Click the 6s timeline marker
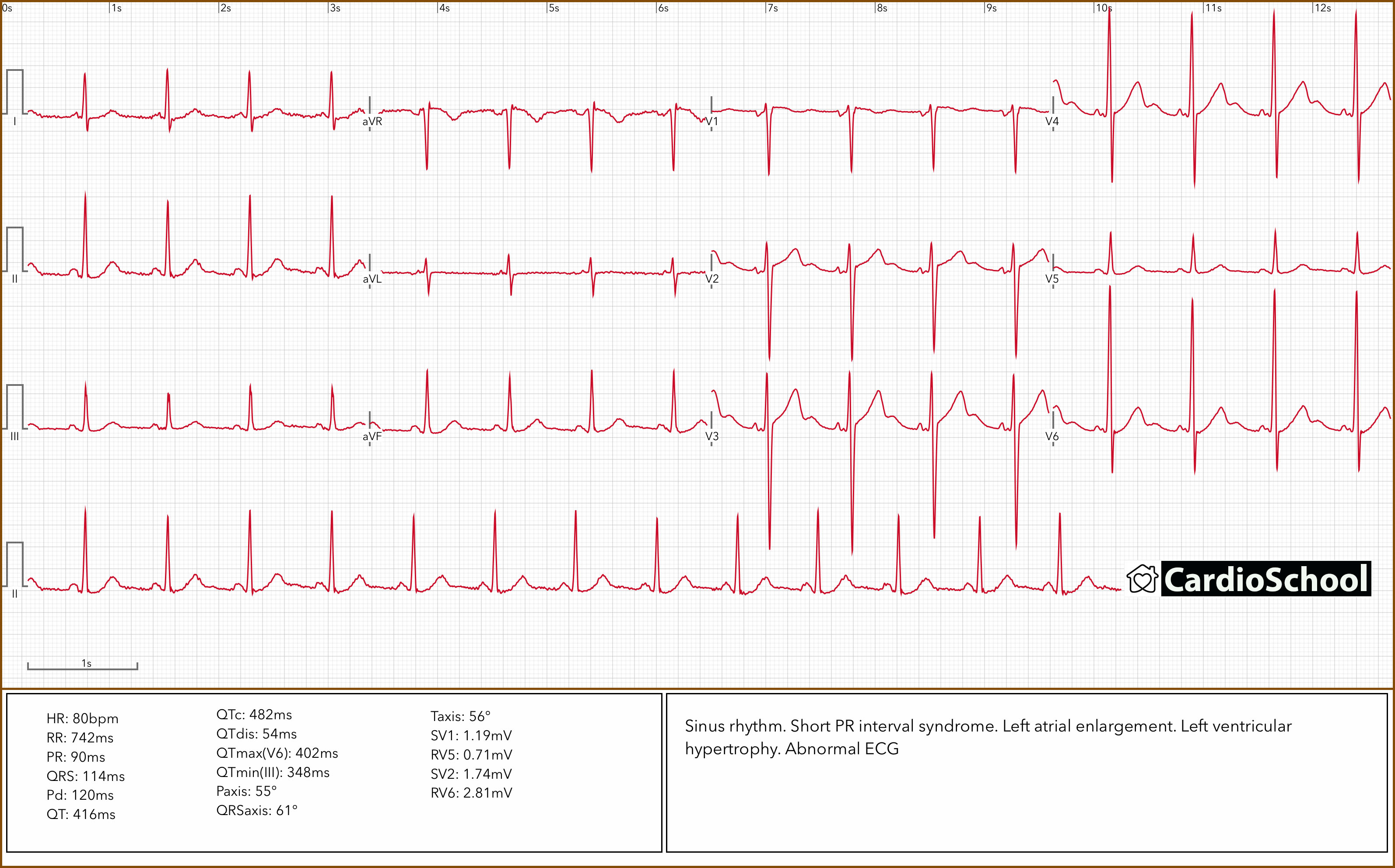The height and width of the screenshot is (868, 1395). click(664, 8)
